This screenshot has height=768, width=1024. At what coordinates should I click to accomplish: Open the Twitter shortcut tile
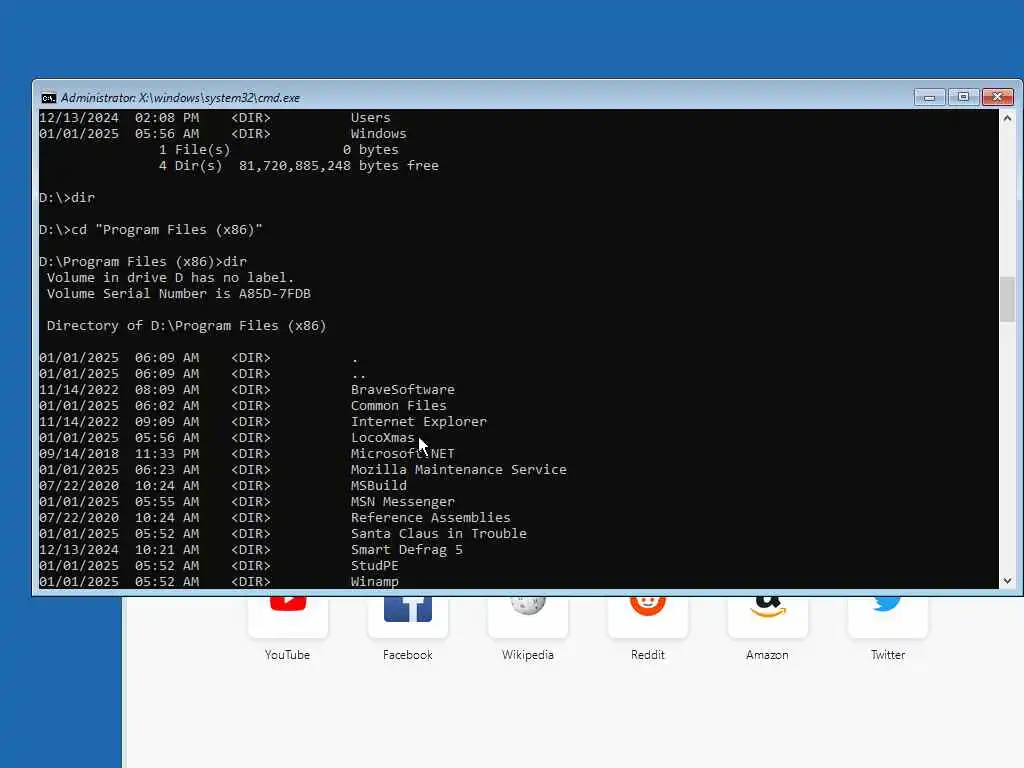pyautogui.click(x=888, y=616)
